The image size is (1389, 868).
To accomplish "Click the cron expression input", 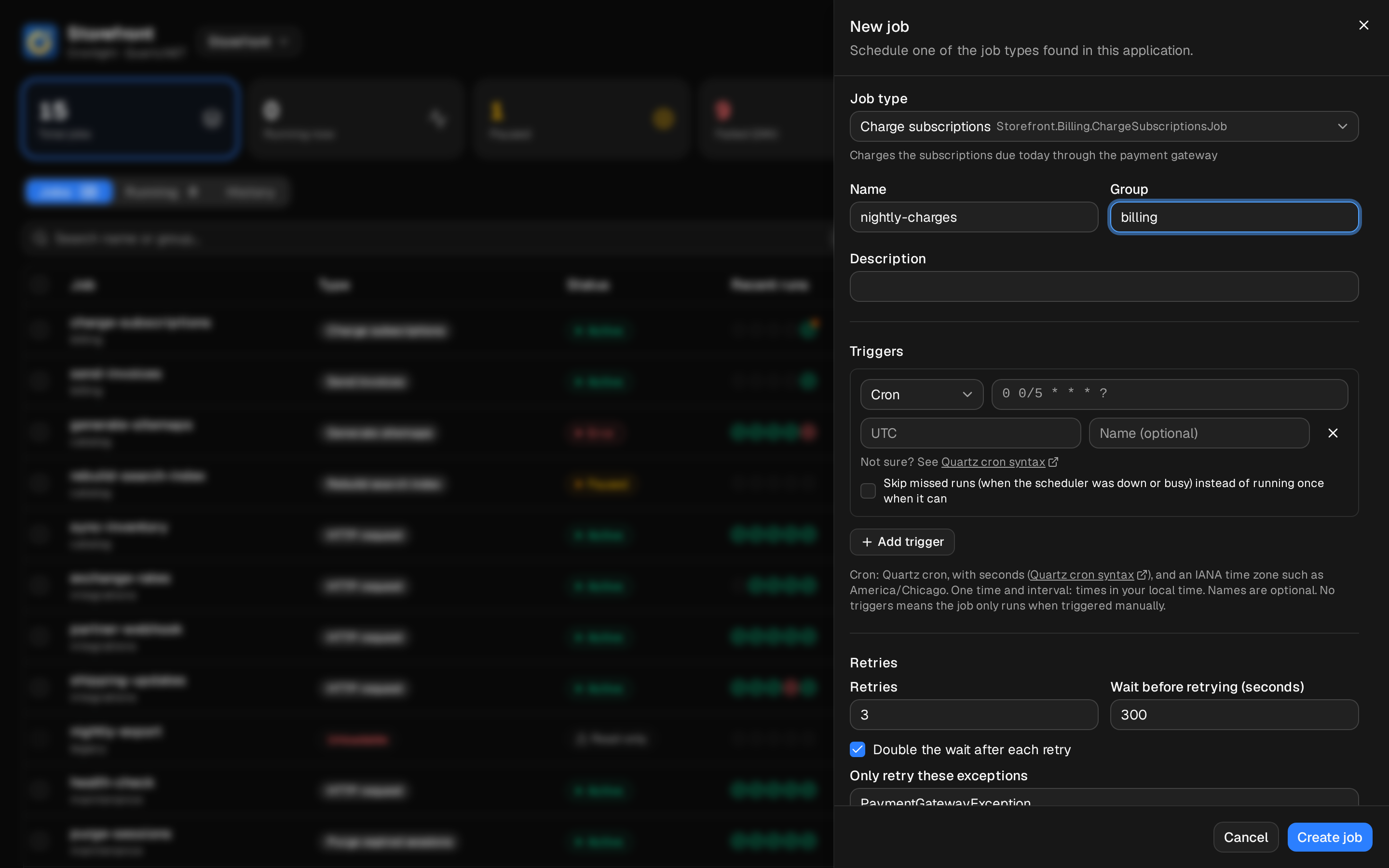I will [1169, 394].
